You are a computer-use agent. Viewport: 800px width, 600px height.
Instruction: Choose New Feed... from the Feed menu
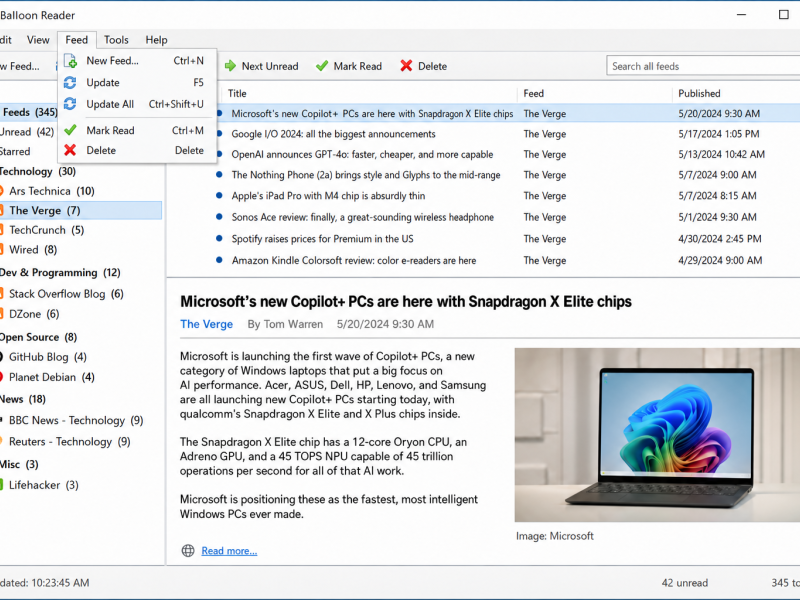(137, 61)
